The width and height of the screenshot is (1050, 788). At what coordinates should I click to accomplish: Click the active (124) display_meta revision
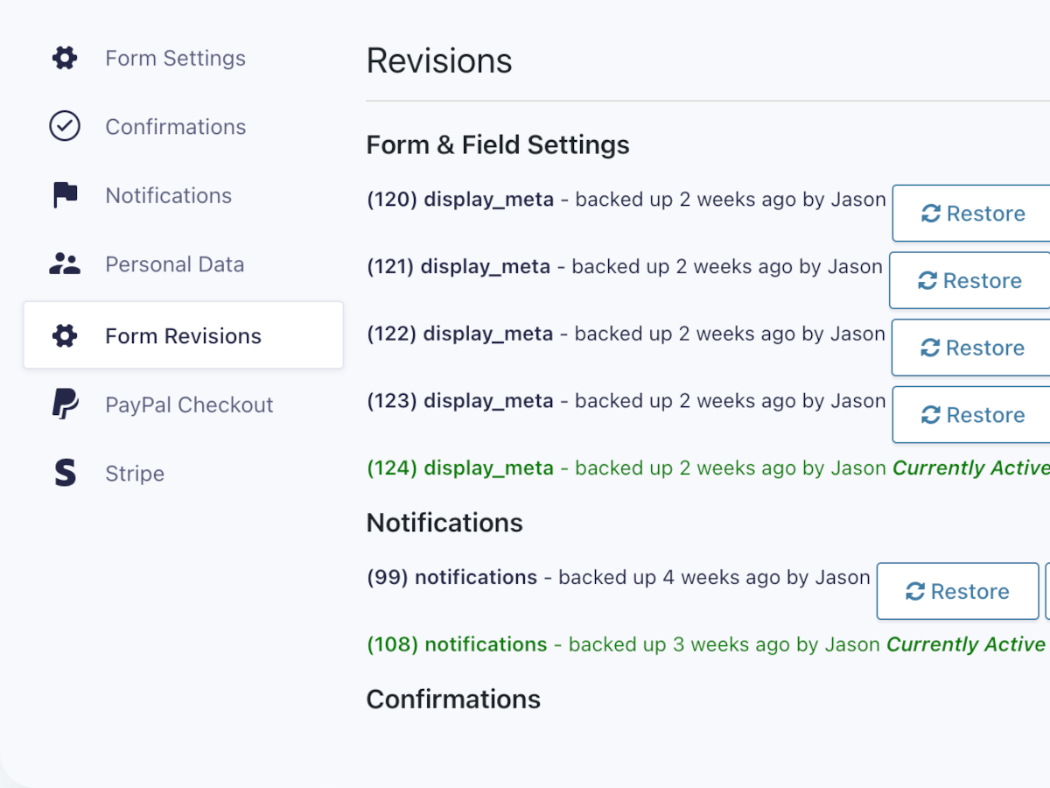[x=460, y=468]
